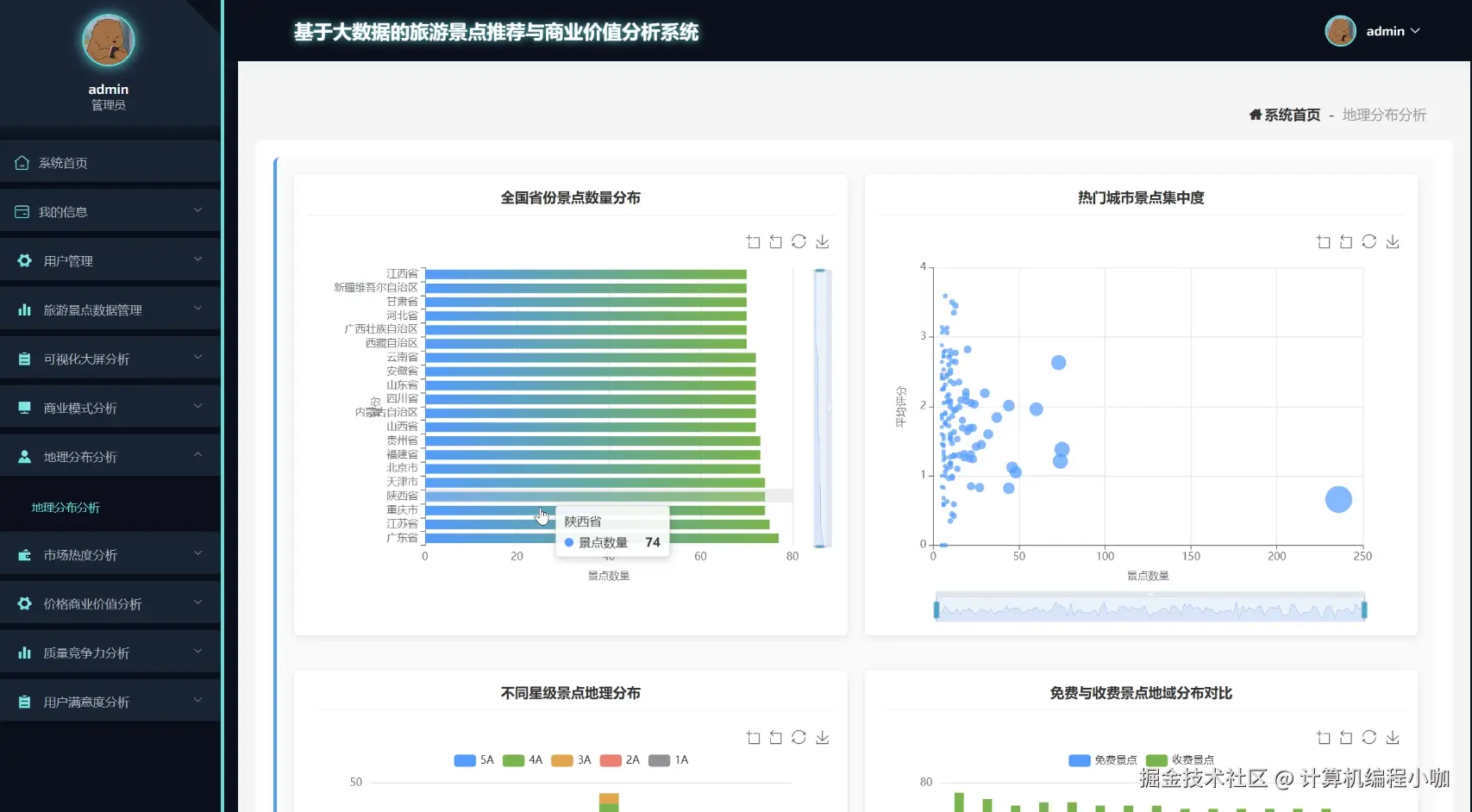Open 市场热度分析 menu

click(110, 554)
